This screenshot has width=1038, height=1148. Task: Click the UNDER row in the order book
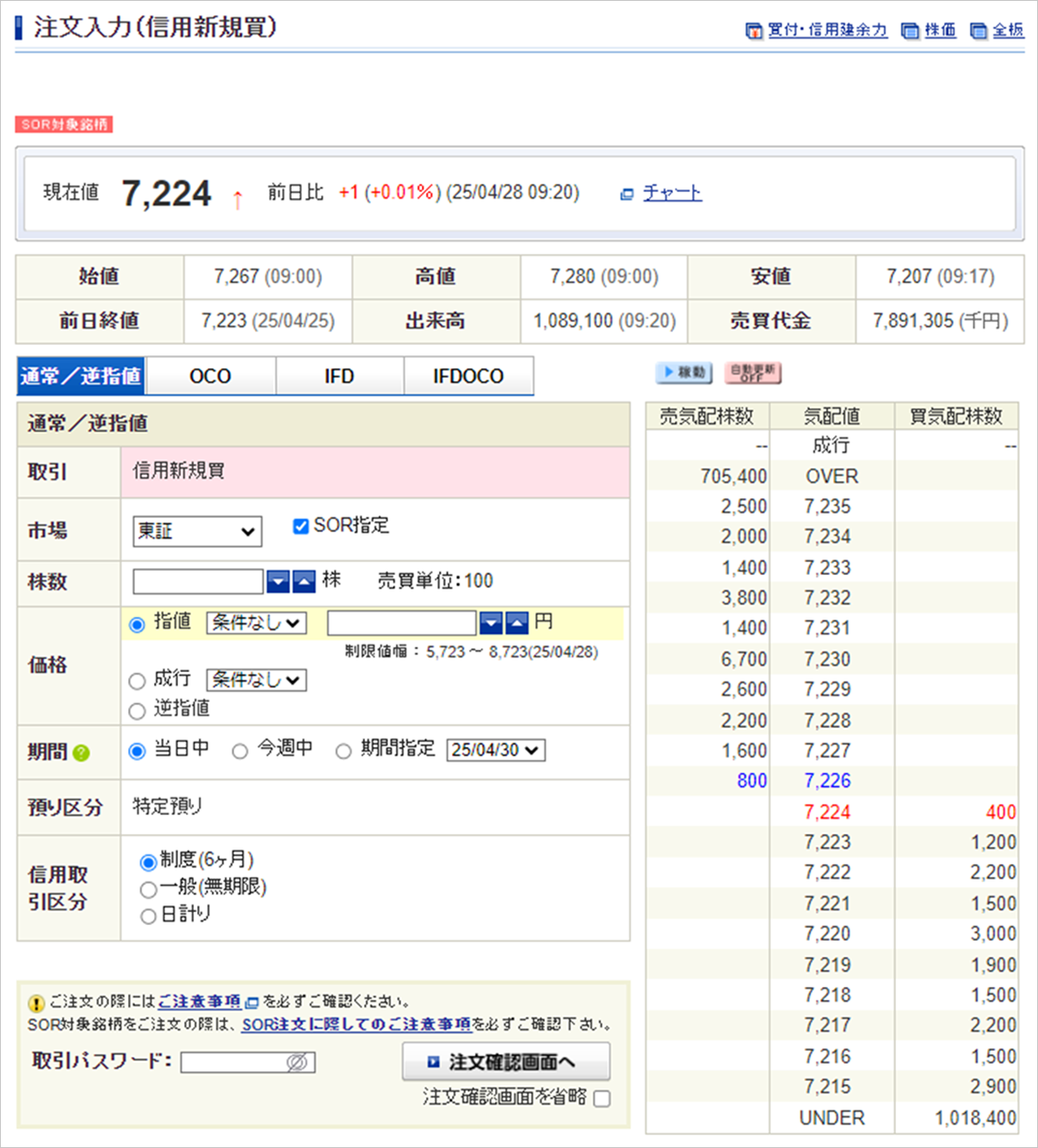tap(832, 1118)
